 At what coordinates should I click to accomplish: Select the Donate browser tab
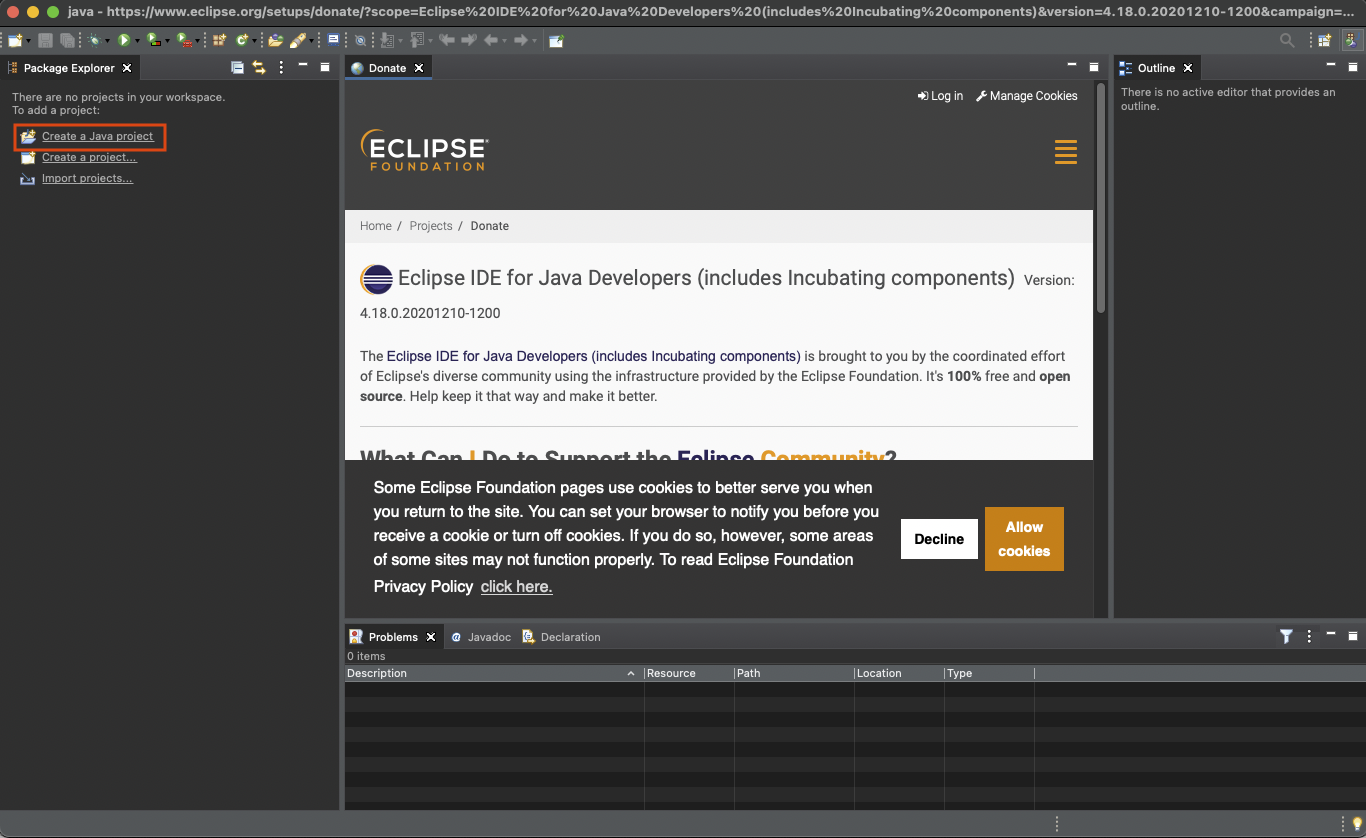[387, 68]
